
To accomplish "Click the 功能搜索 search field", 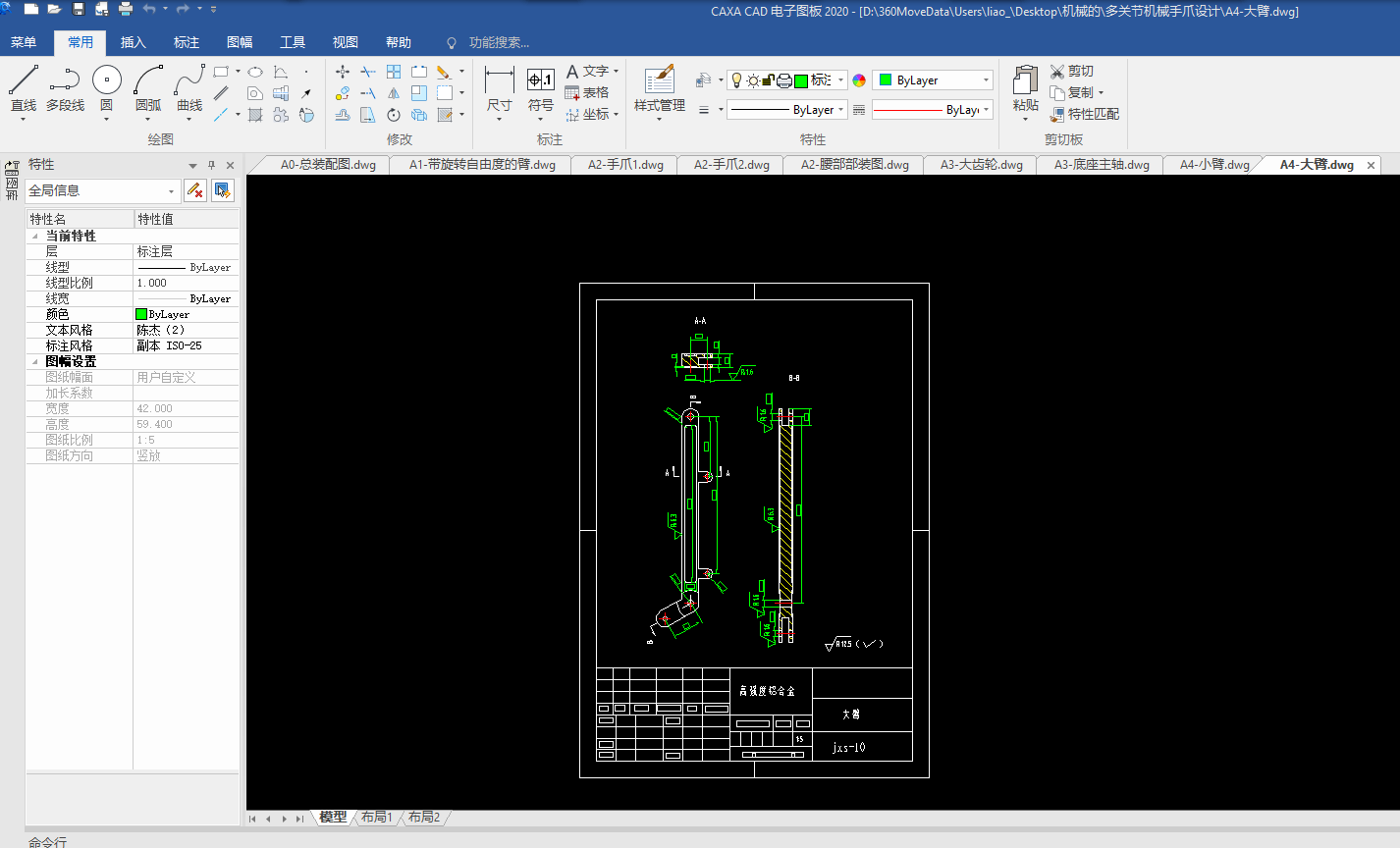I will pyautogui.click(x=498, y=42).
